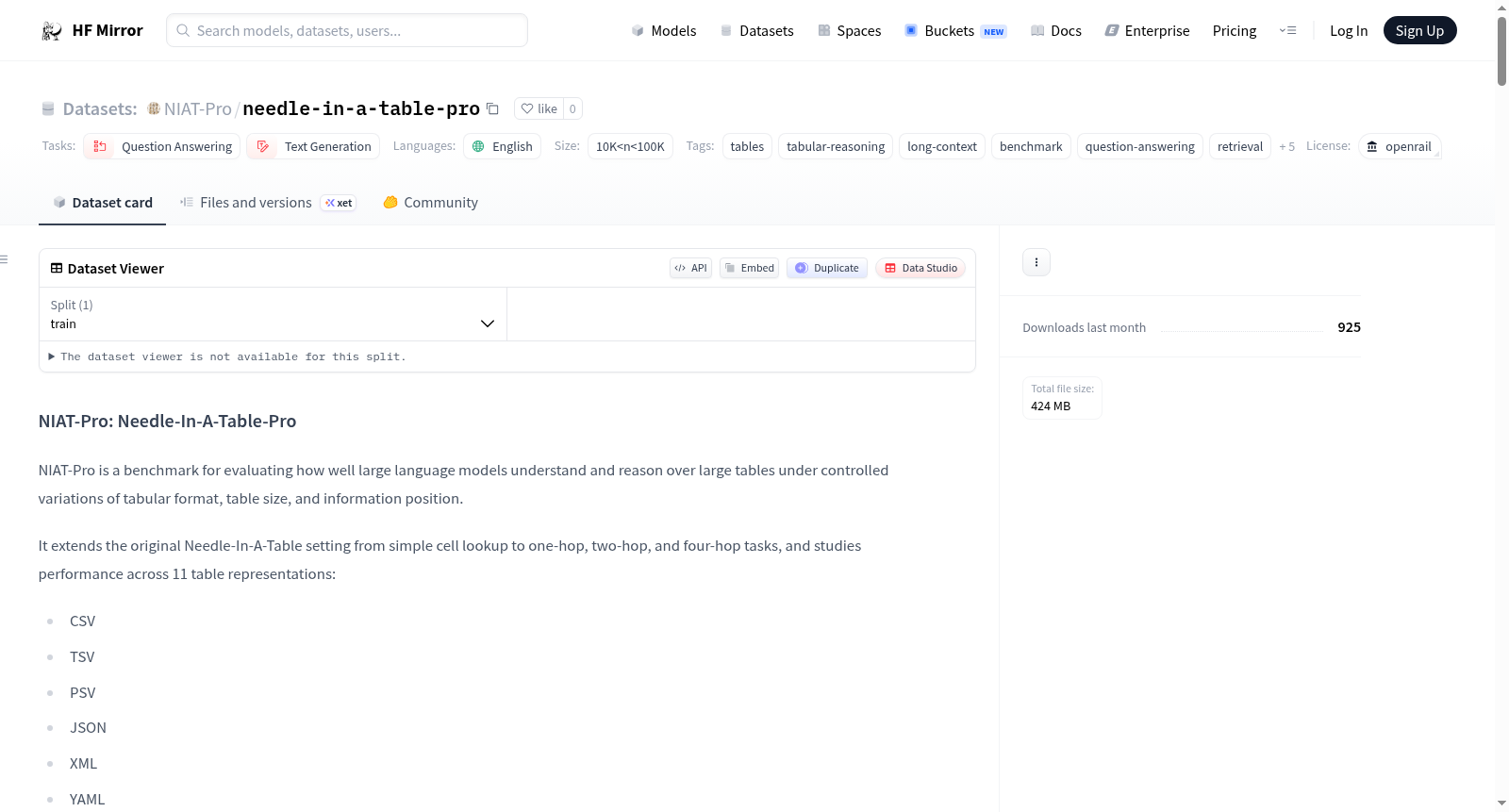Click the 10K<n<100K size tag
This screenshot has height=812, width=1509.
(630, 146)
